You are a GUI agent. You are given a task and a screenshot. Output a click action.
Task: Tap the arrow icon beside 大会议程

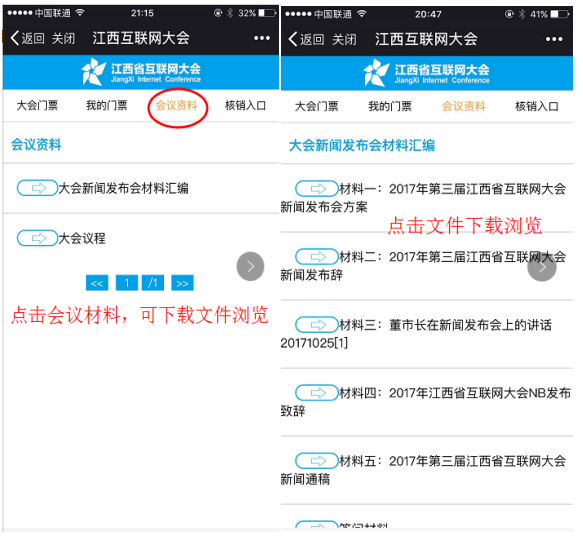tap(37, 238)
